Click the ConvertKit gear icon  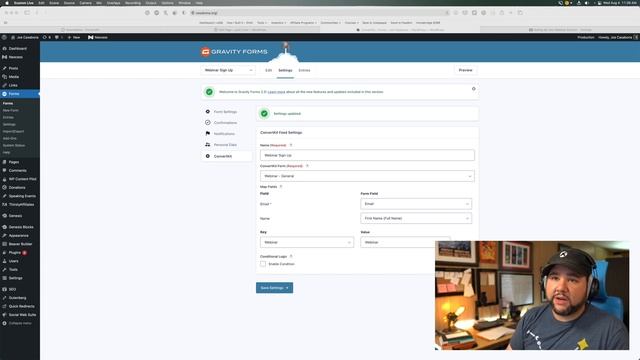pyautogui.click(x=207, y=156)
